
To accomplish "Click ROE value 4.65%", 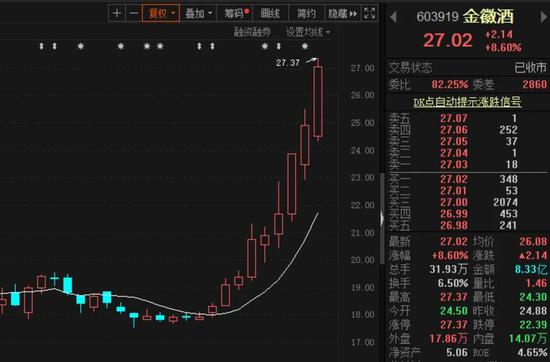I will pos(532,353).
